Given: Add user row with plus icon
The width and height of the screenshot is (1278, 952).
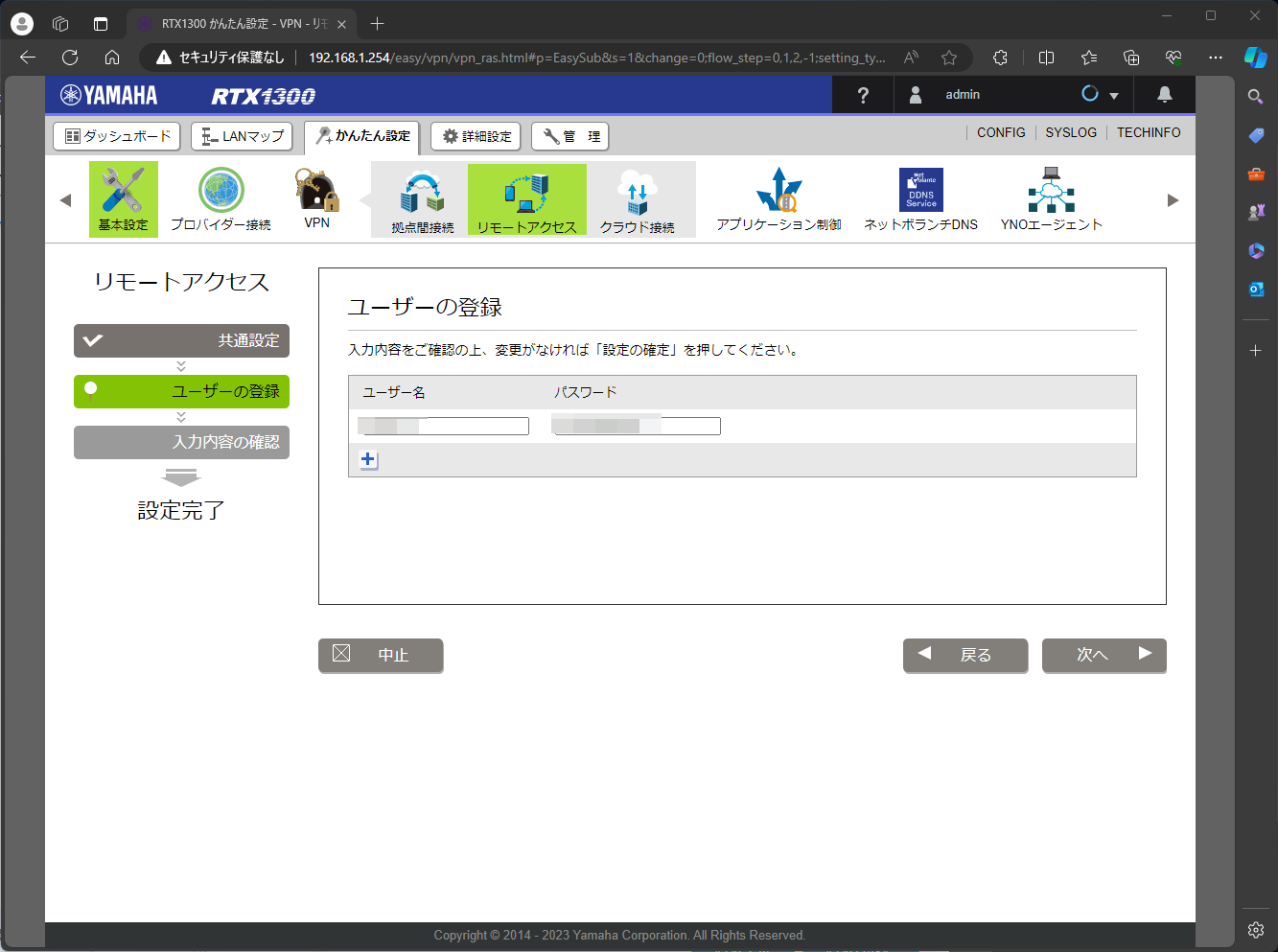Looking at the screenshot, I should [x=368, y=460].
